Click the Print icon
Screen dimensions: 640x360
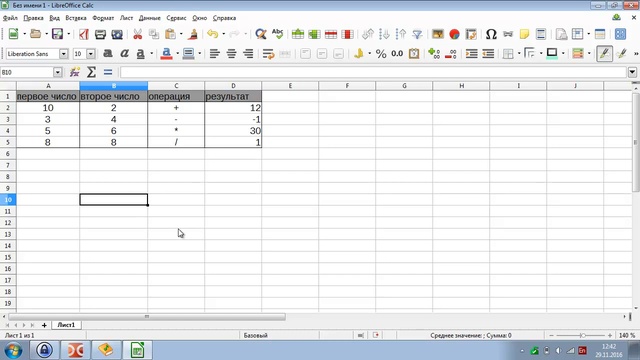click(100, 34)
